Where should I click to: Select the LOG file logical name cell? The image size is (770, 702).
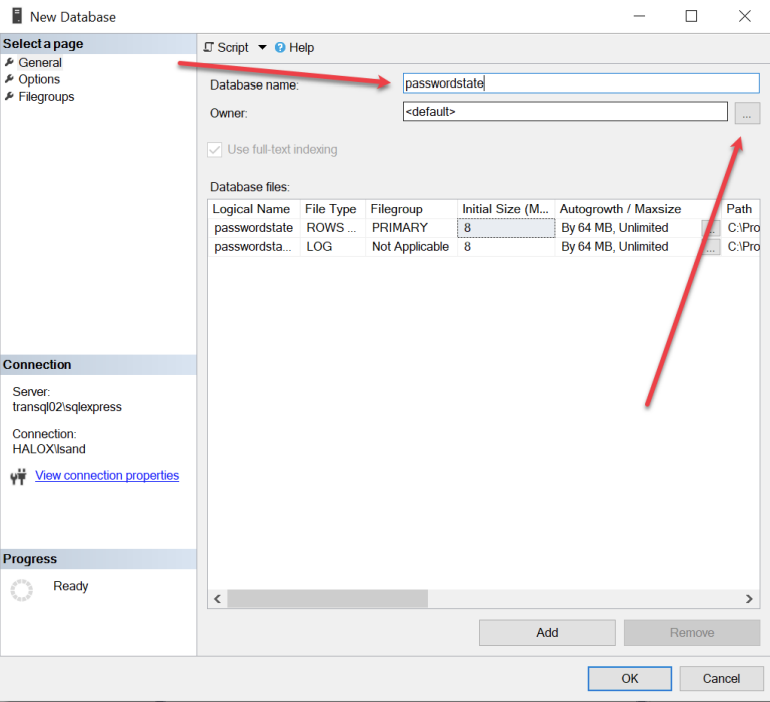[x=254, y=246]
